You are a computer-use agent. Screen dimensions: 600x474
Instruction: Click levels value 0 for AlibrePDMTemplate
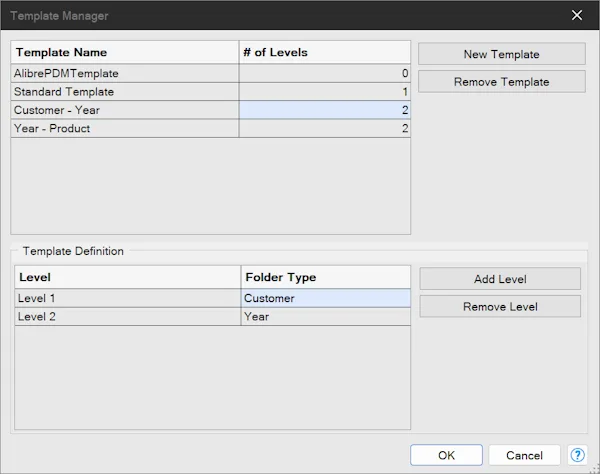324,73
